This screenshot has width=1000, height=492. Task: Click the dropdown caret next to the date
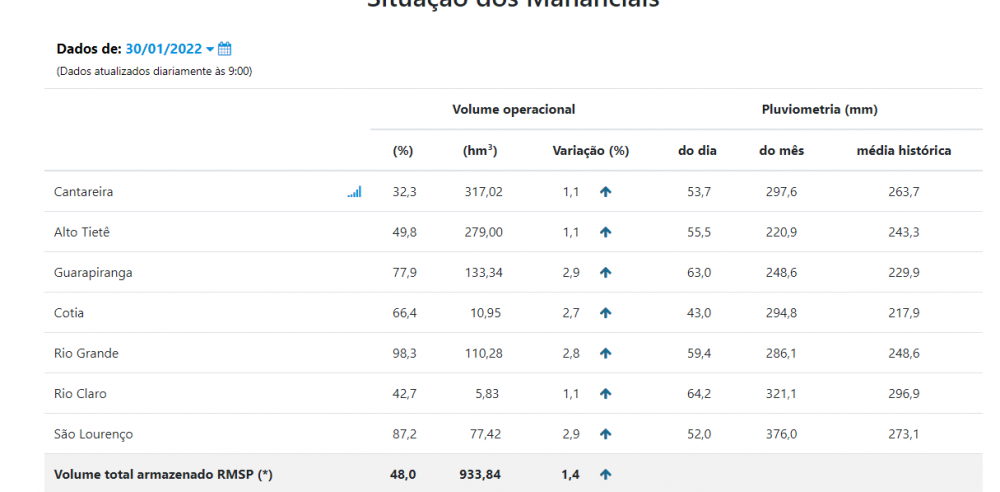(x=210, y=49)
